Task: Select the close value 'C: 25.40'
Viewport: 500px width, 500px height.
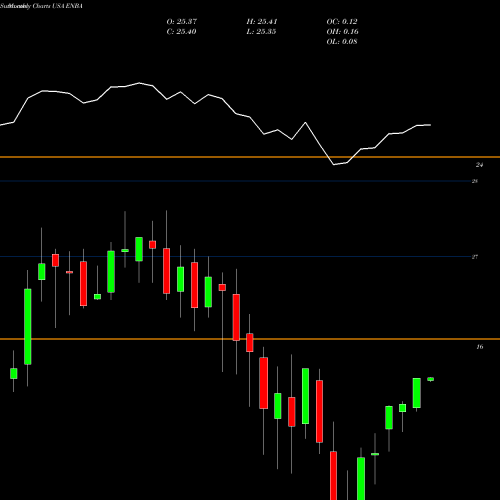Action: pyautogui.click(x=181, y=32)
